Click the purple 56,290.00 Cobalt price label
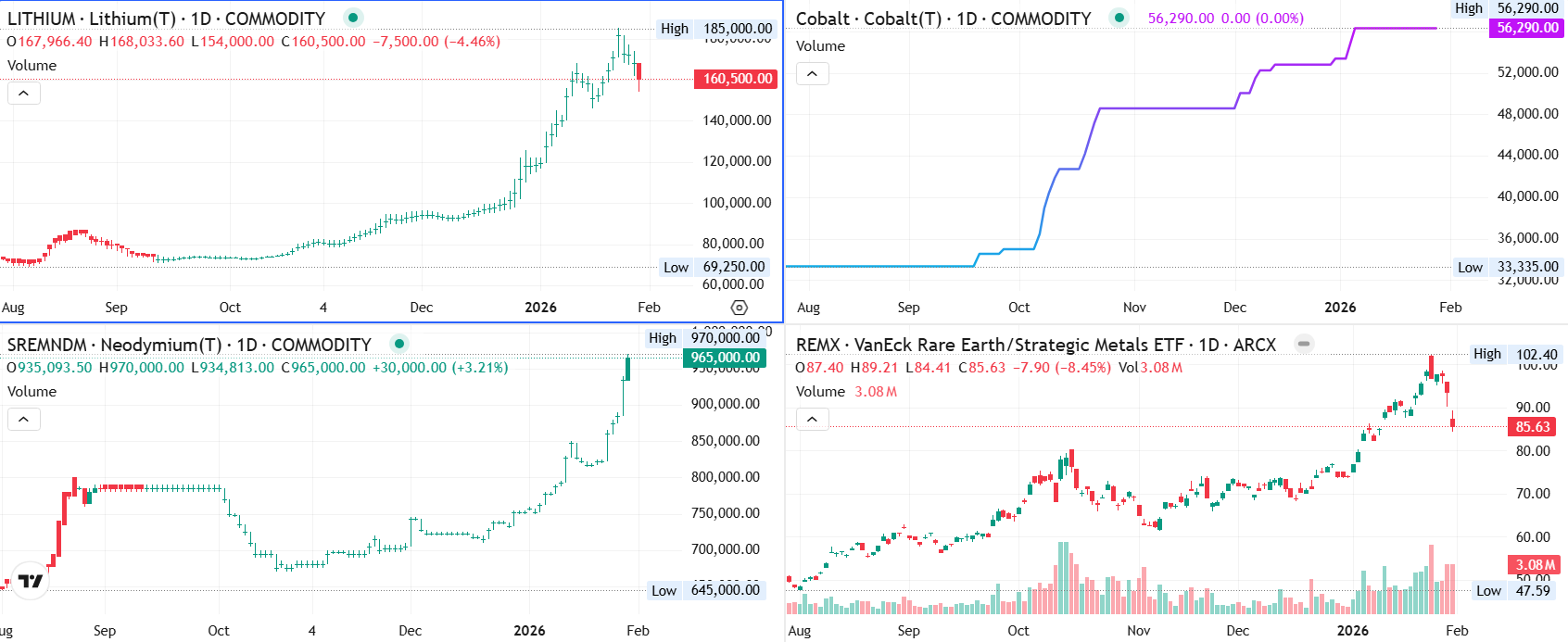 pyautogui.click(x=1527, y=28)
